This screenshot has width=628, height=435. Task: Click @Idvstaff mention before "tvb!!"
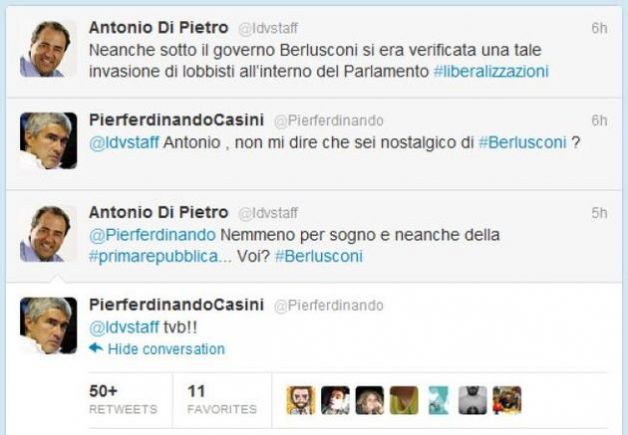click(x=124, y=327)
